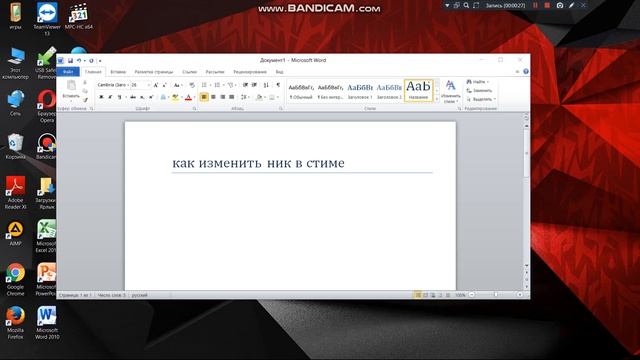
Task: Apply the red font color
Action: [x=188, y=97]
